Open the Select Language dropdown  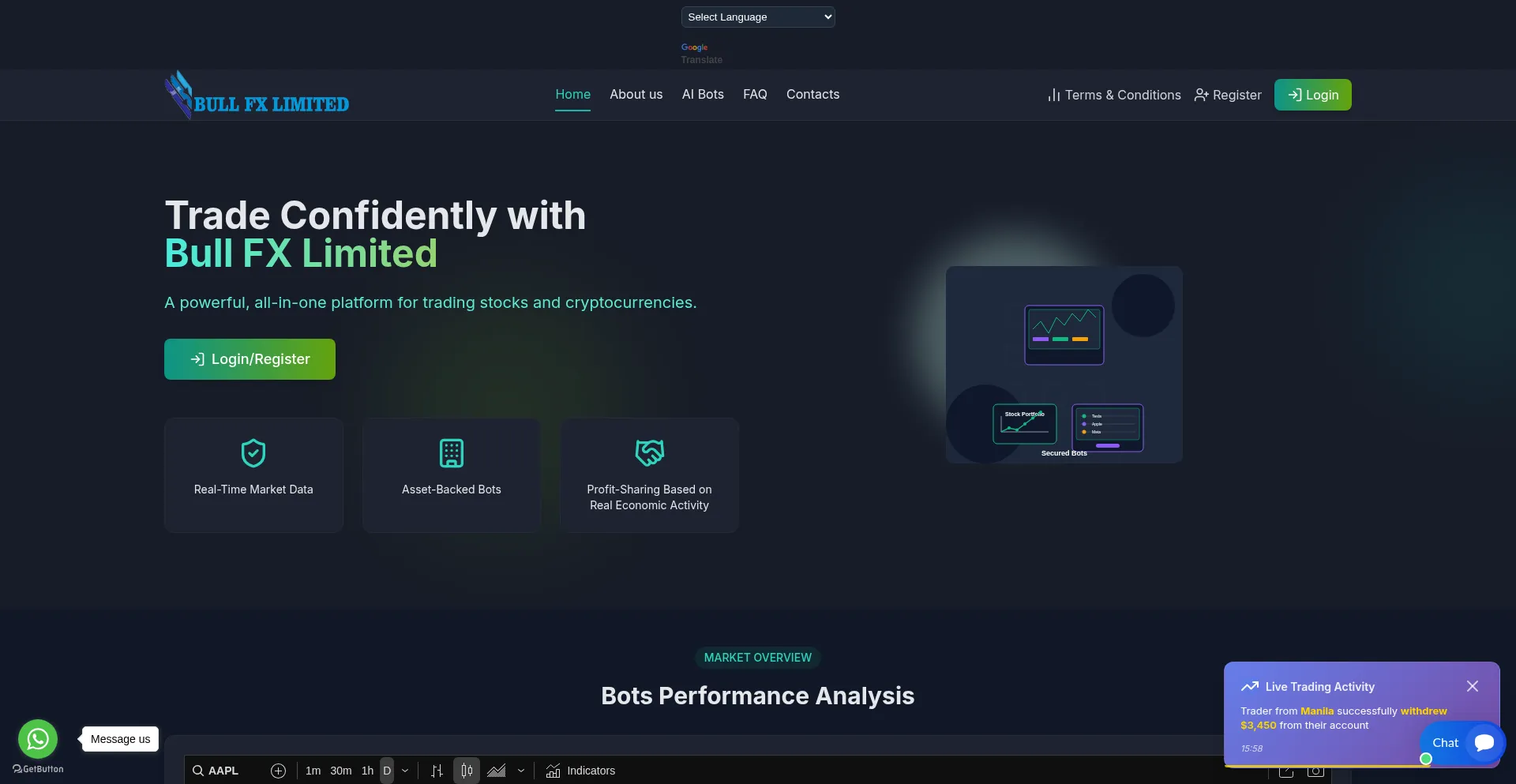[757, 17]
